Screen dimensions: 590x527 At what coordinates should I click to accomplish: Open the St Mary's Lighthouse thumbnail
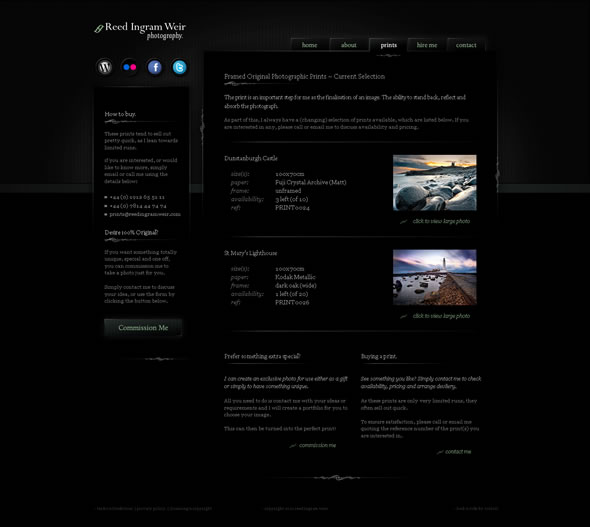(x=435, y=277)
